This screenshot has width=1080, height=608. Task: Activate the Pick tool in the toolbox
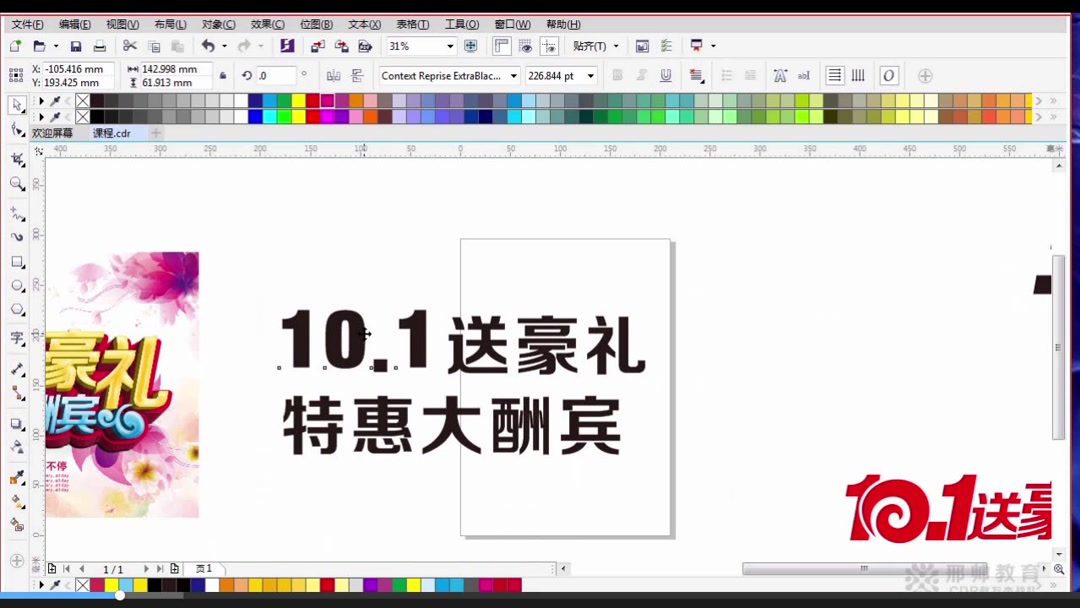tap(16, 105)
